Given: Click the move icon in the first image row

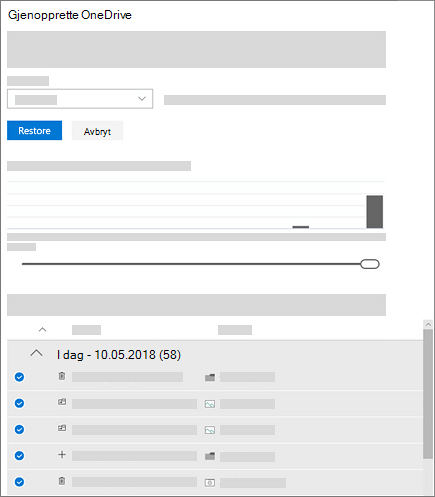Looking at the screenshot, I should point(62,402).
